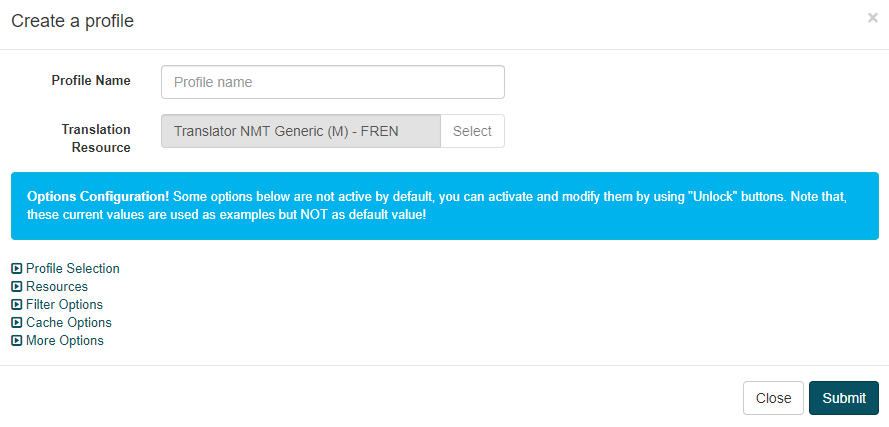
Task: Focus the Profile name text field
Action: 333,82
